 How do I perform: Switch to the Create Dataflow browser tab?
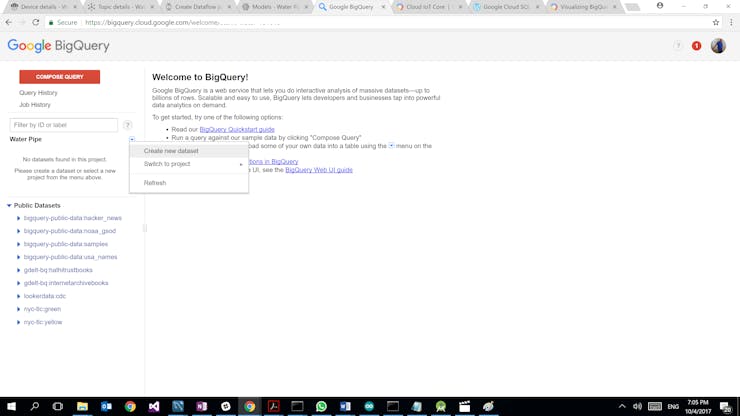tap(197, 7)
